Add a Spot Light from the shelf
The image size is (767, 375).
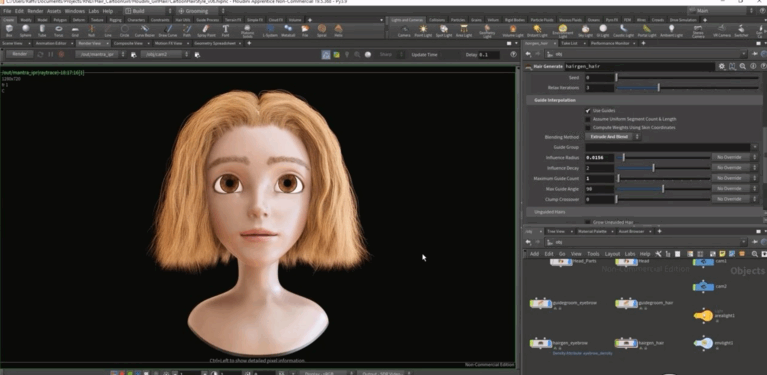point(444,30)
